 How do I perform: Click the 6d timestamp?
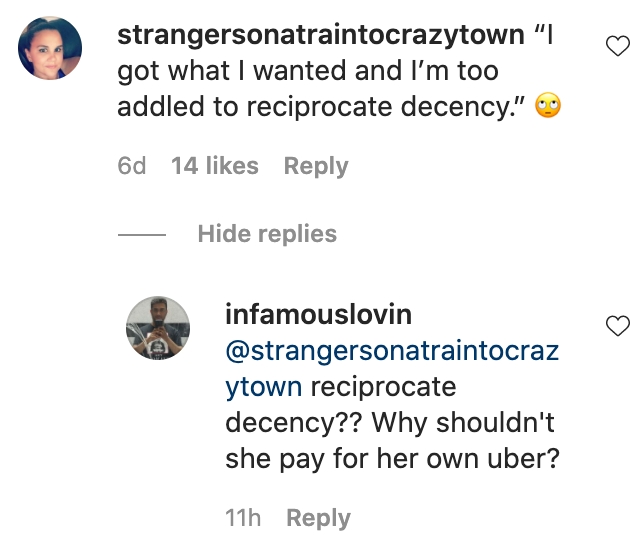pyautogui.click(x=132, y=166)
